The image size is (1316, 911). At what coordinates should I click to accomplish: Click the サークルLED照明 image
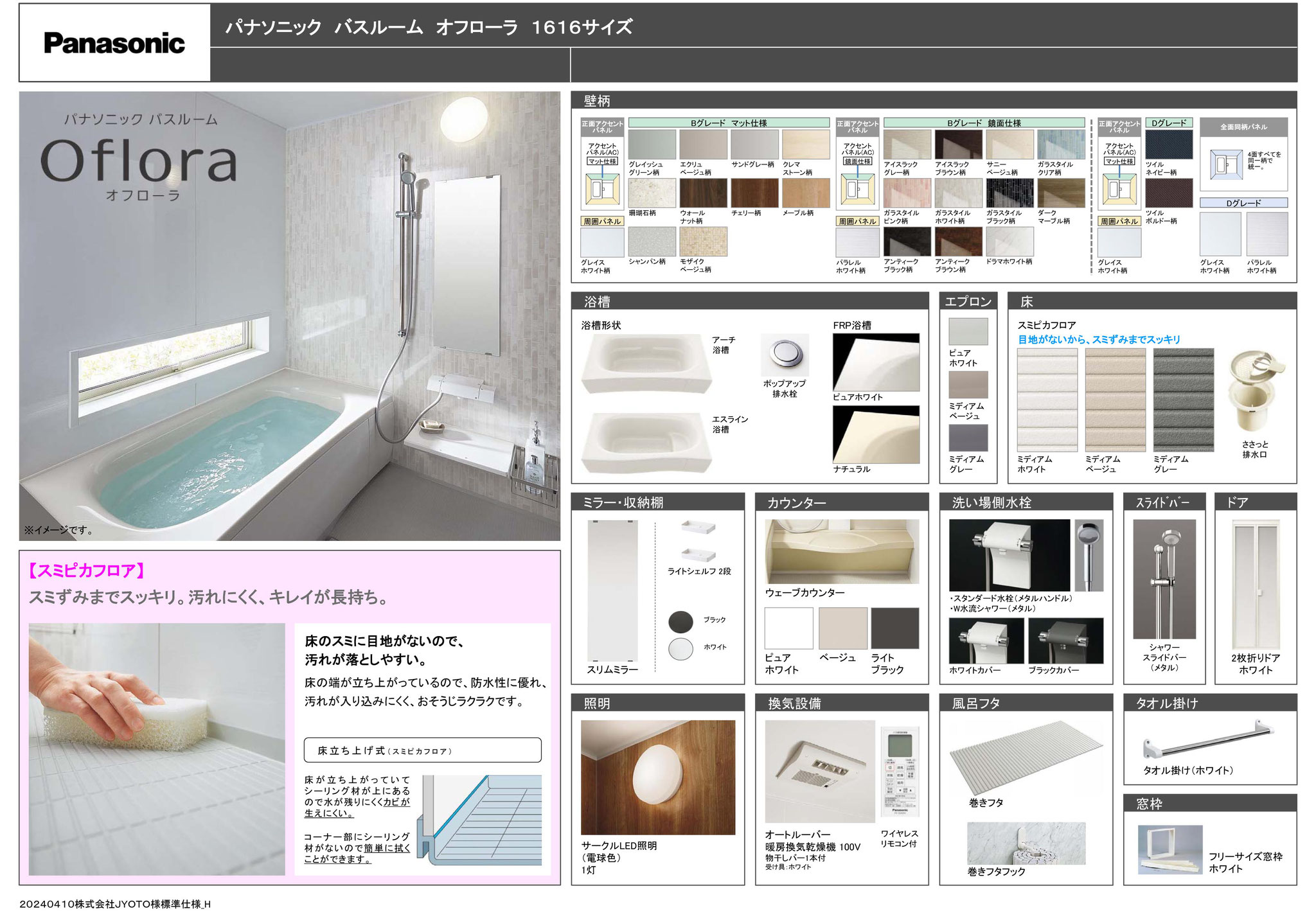(658, 777)
